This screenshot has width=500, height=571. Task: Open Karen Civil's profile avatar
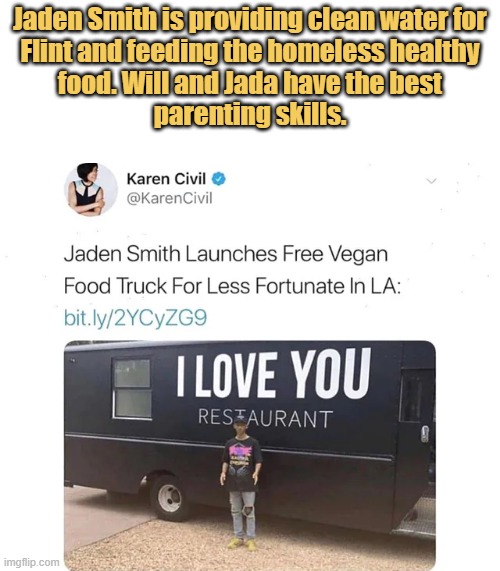(91, 189)
